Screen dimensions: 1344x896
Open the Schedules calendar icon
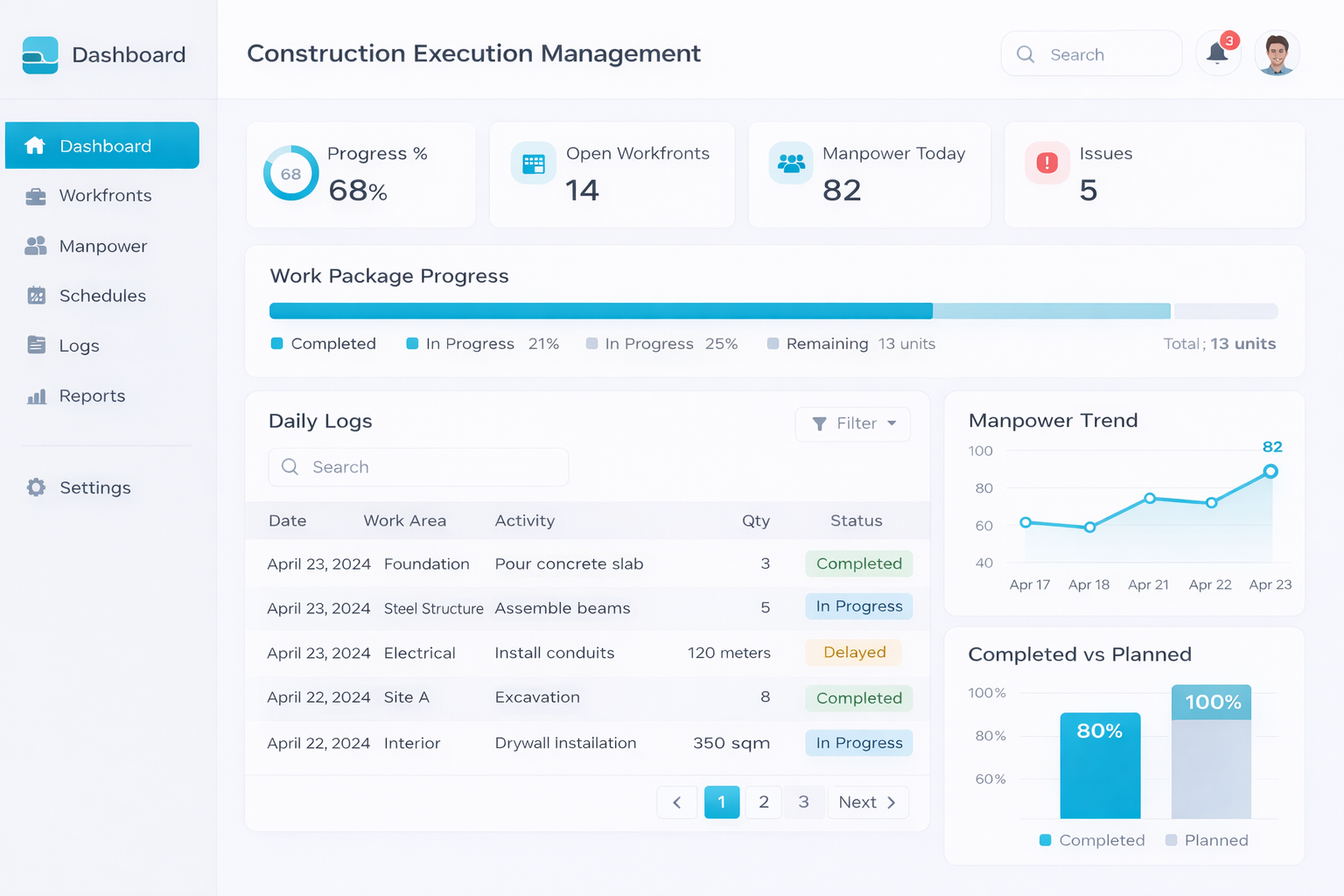[36, 296]
